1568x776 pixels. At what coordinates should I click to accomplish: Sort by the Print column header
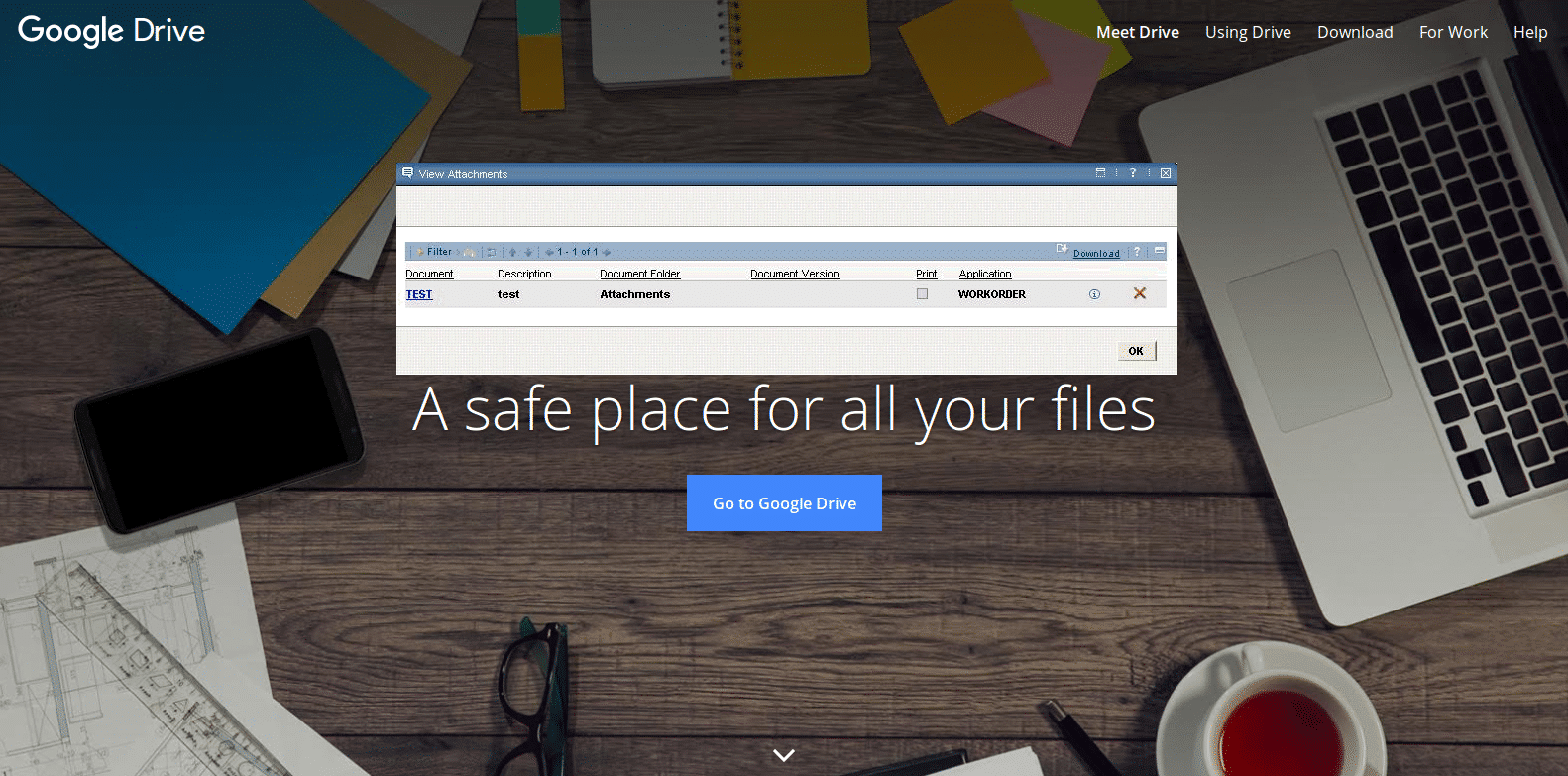(926, 274)
